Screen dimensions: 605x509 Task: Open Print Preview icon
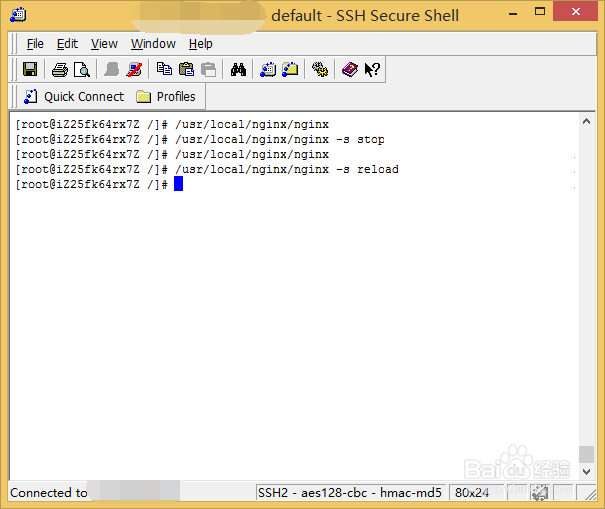click(x=82, y=70)
